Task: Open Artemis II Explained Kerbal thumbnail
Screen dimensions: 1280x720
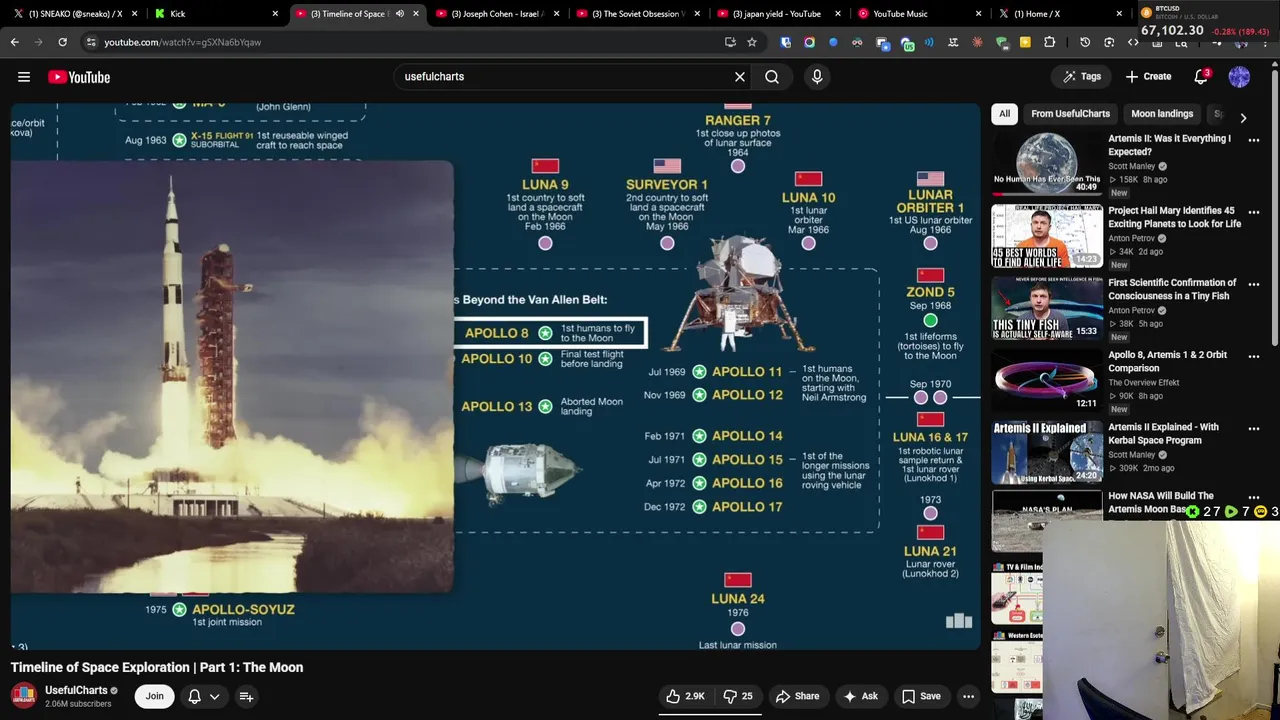Action: point(1047,452)
